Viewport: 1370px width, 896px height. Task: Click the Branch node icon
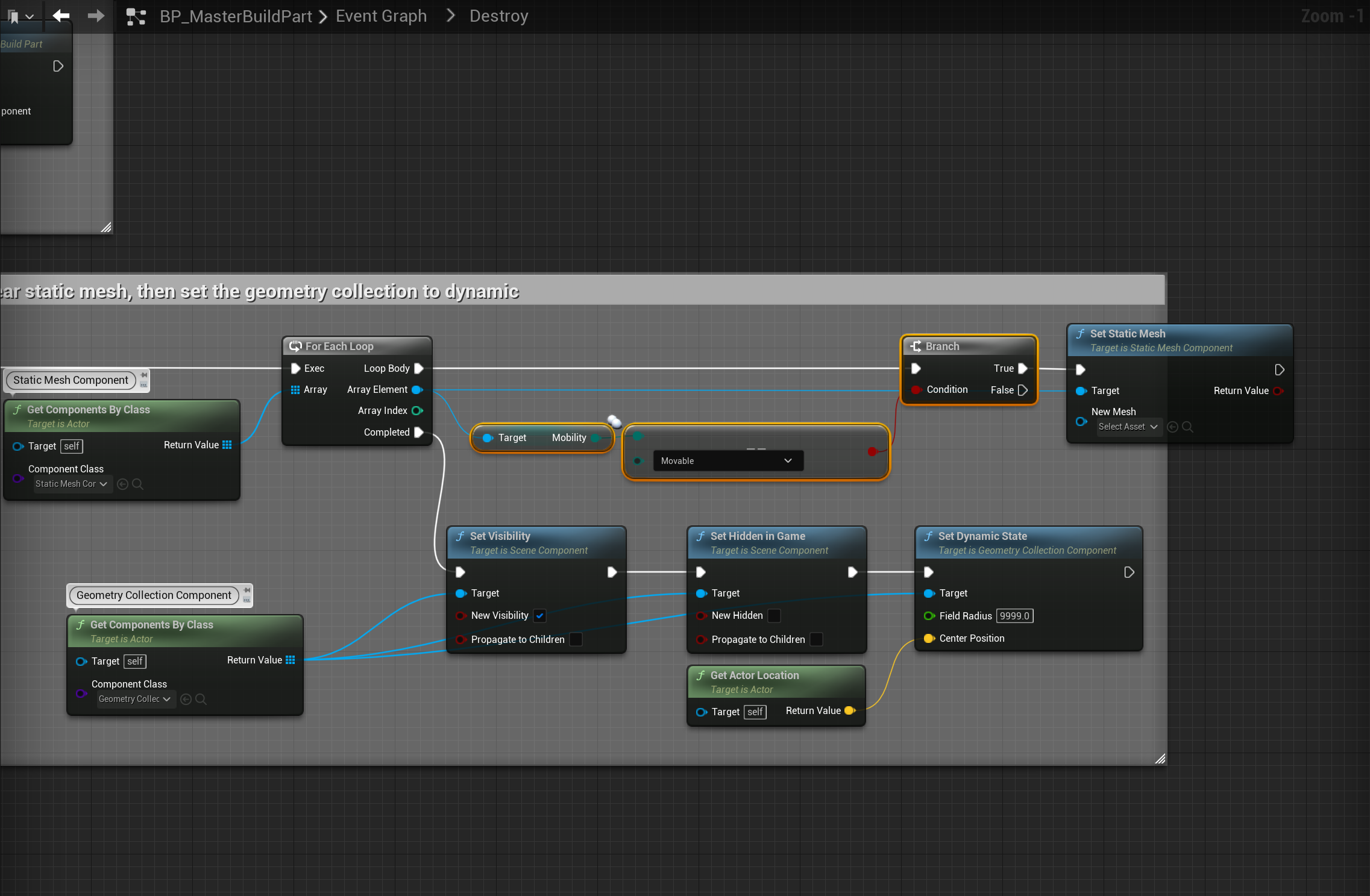916,346
